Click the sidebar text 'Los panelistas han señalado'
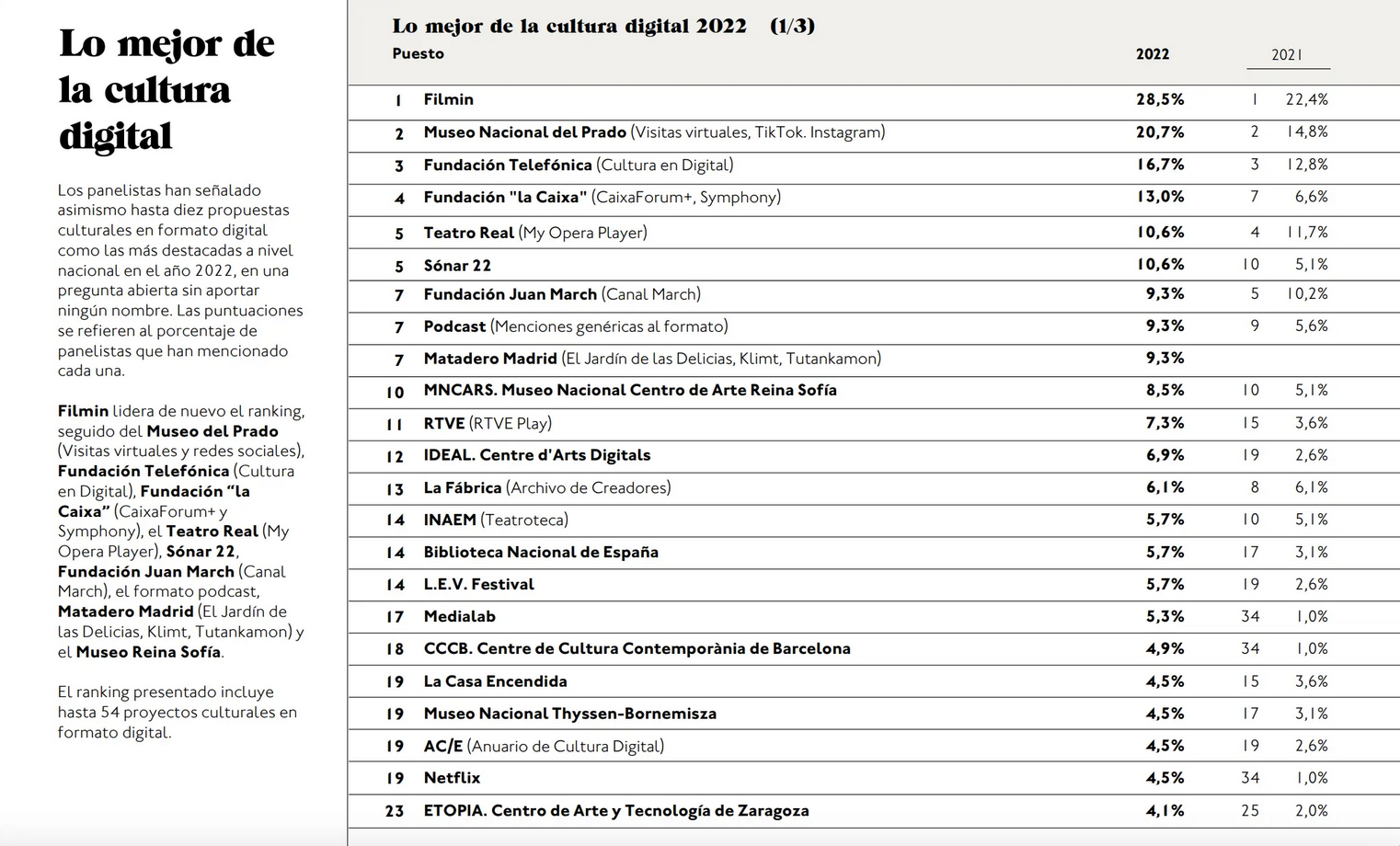 (159, 190)
